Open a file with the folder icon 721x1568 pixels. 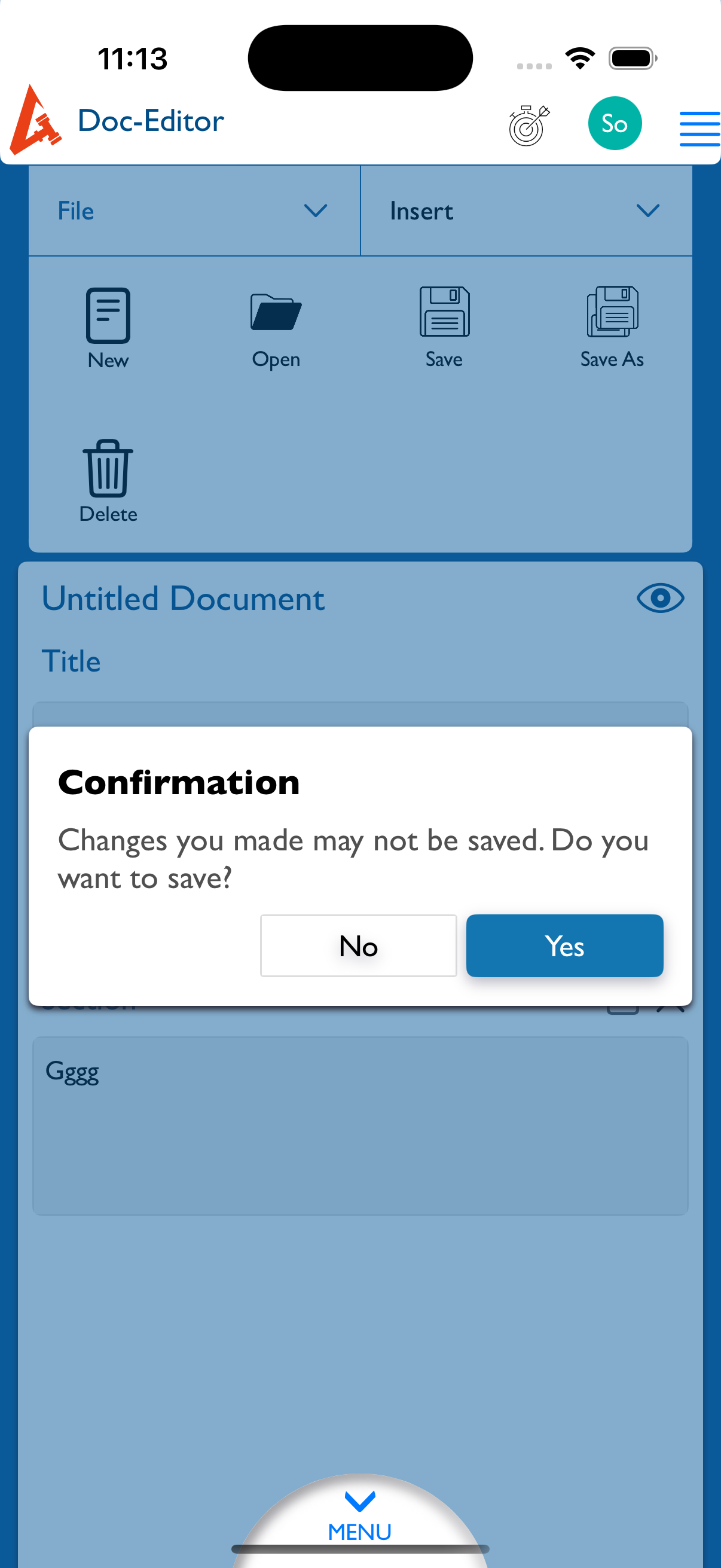pyautogui.click(x=276, y=312)
